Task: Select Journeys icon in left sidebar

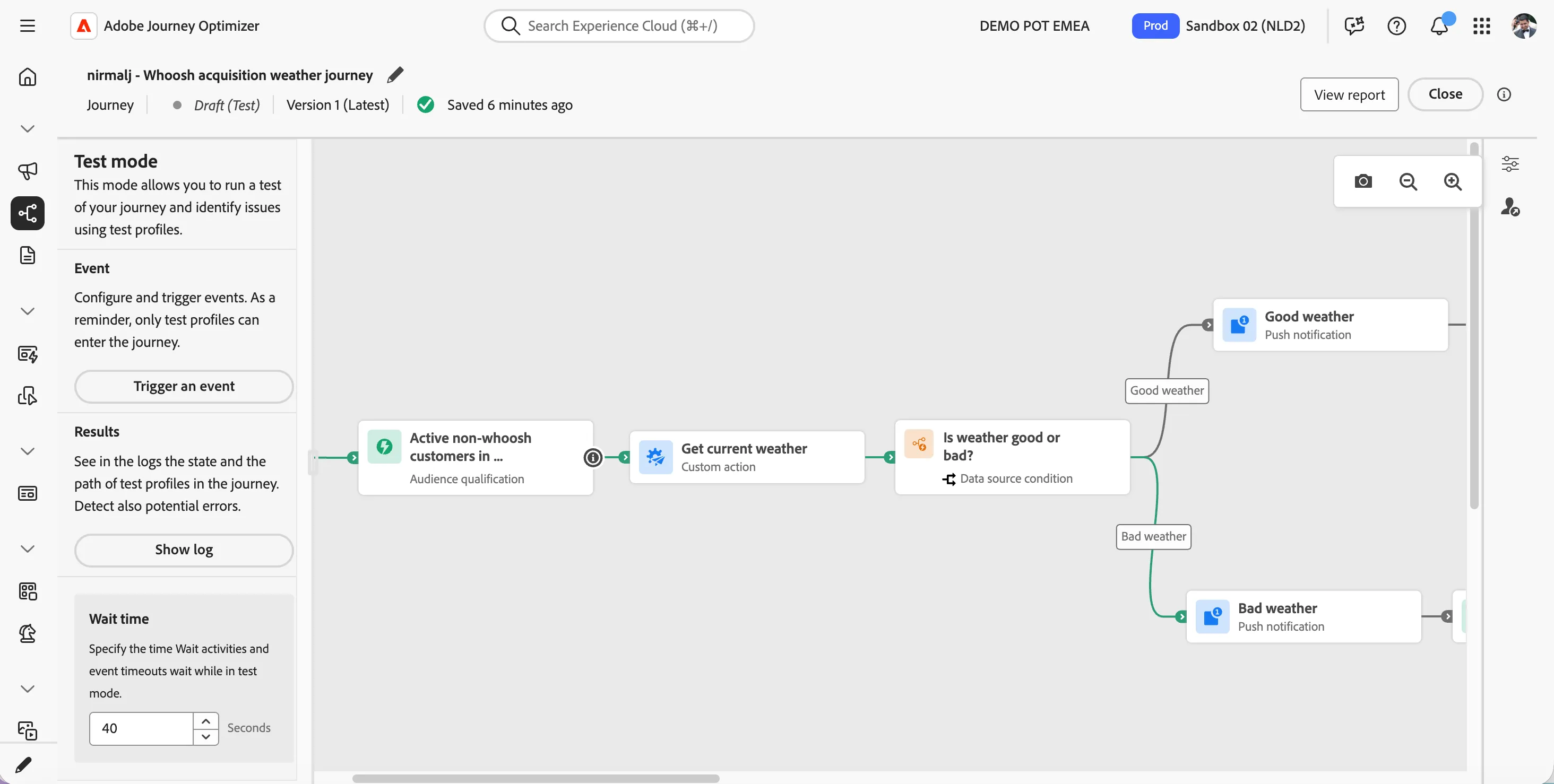Action: [x=28, y=213]
